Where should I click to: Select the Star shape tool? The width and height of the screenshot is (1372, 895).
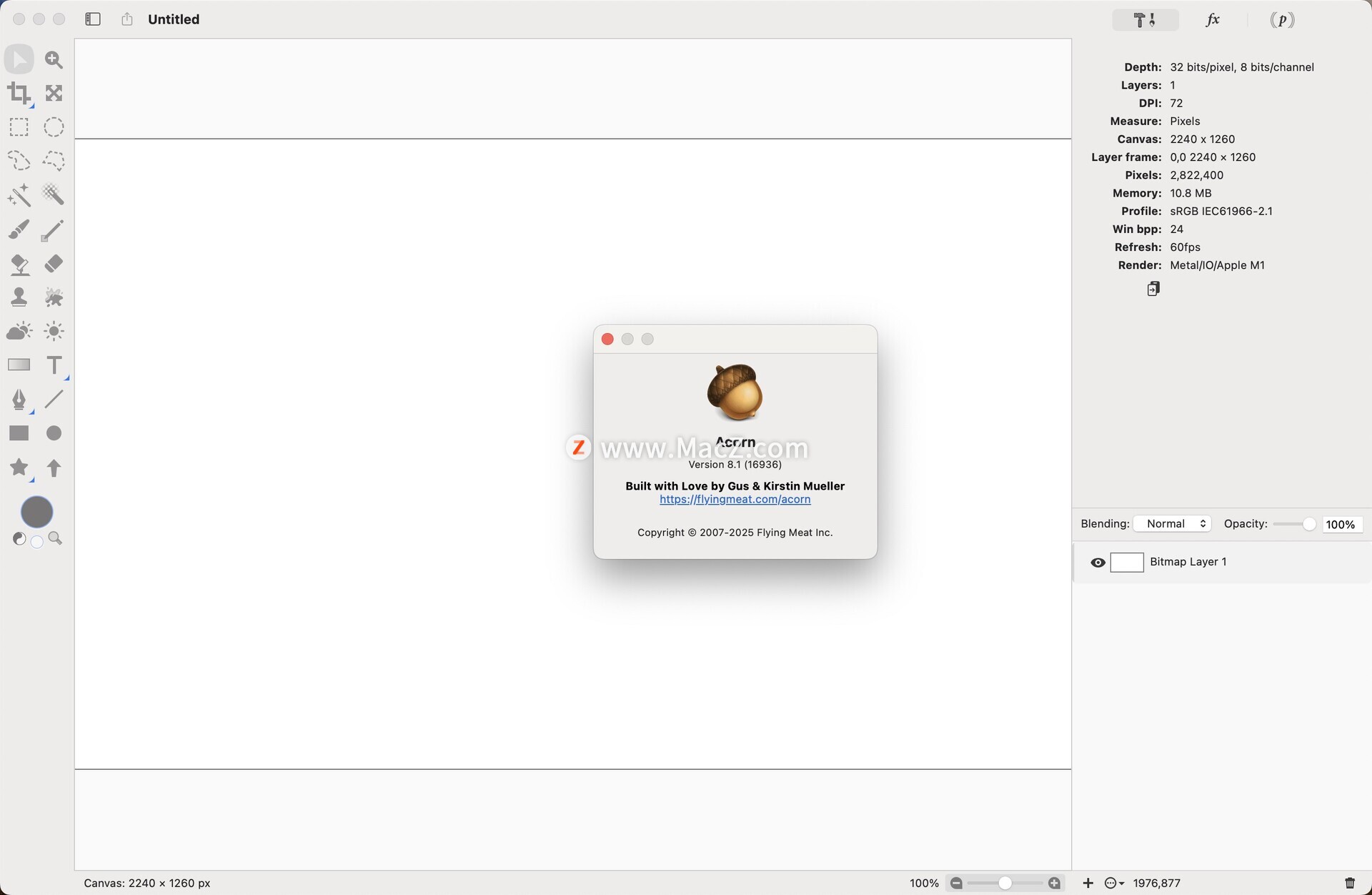(19, 468)
